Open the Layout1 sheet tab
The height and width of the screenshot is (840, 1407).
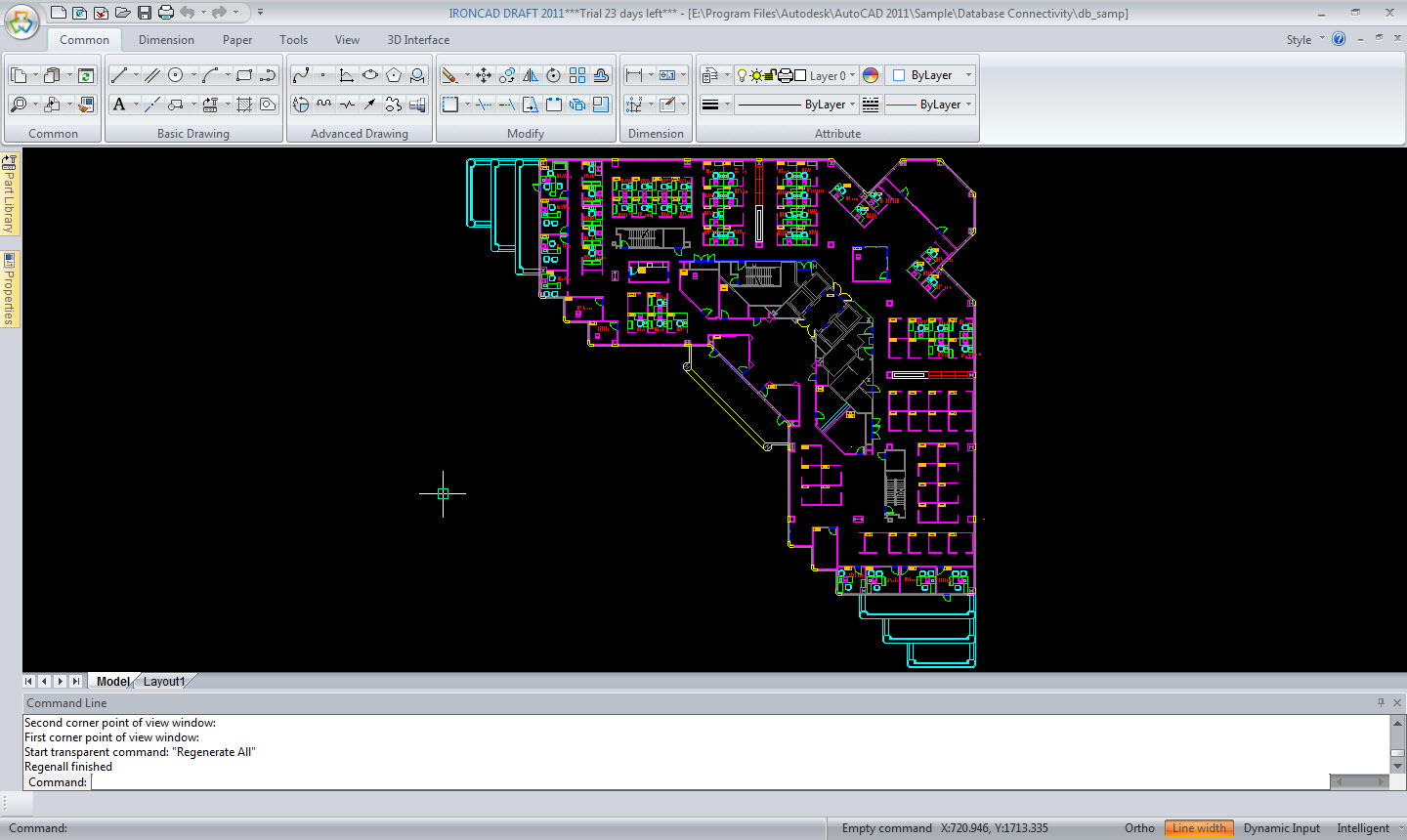pos(164,682)
